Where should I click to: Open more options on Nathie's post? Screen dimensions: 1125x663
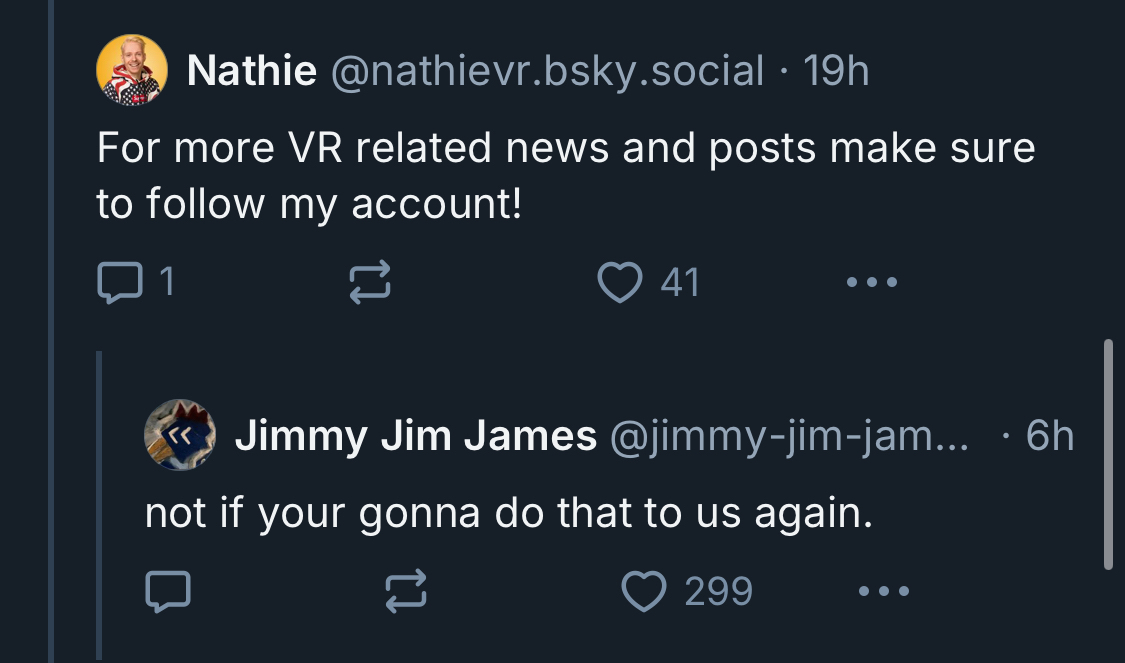pos(871,284)
